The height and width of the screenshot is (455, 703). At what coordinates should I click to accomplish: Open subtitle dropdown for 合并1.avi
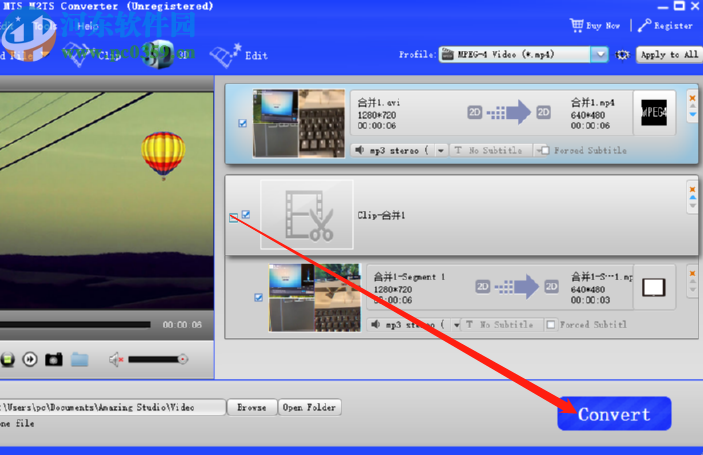(x=538, y=151)
